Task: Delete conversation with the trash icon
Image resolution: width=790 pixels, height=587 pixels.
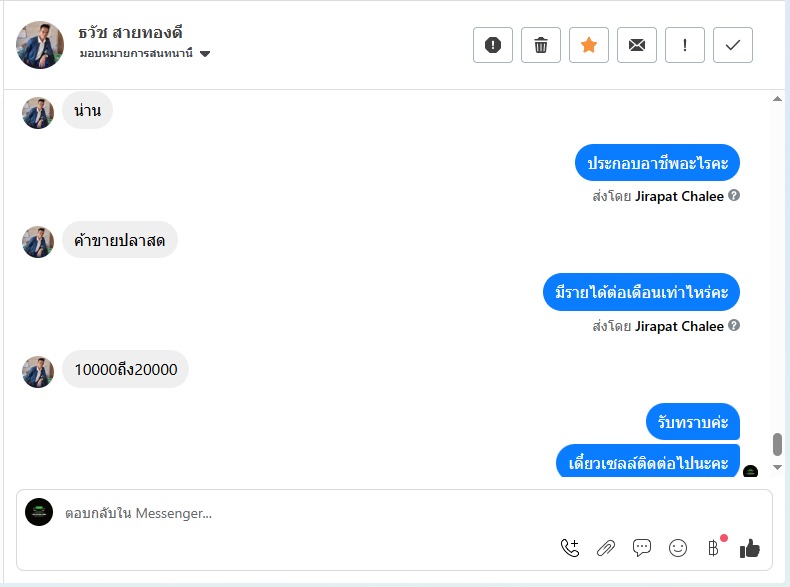Action: pyautogui.click(x=541, y=45)
